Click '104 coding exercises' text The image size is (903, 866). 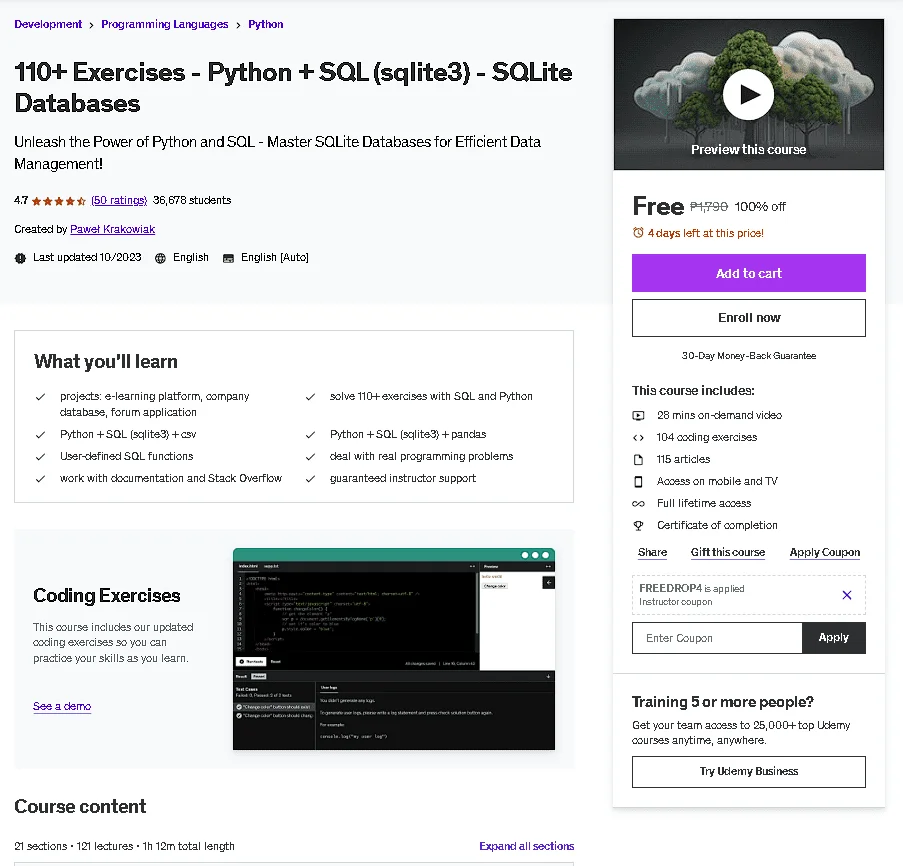(707, 437)
